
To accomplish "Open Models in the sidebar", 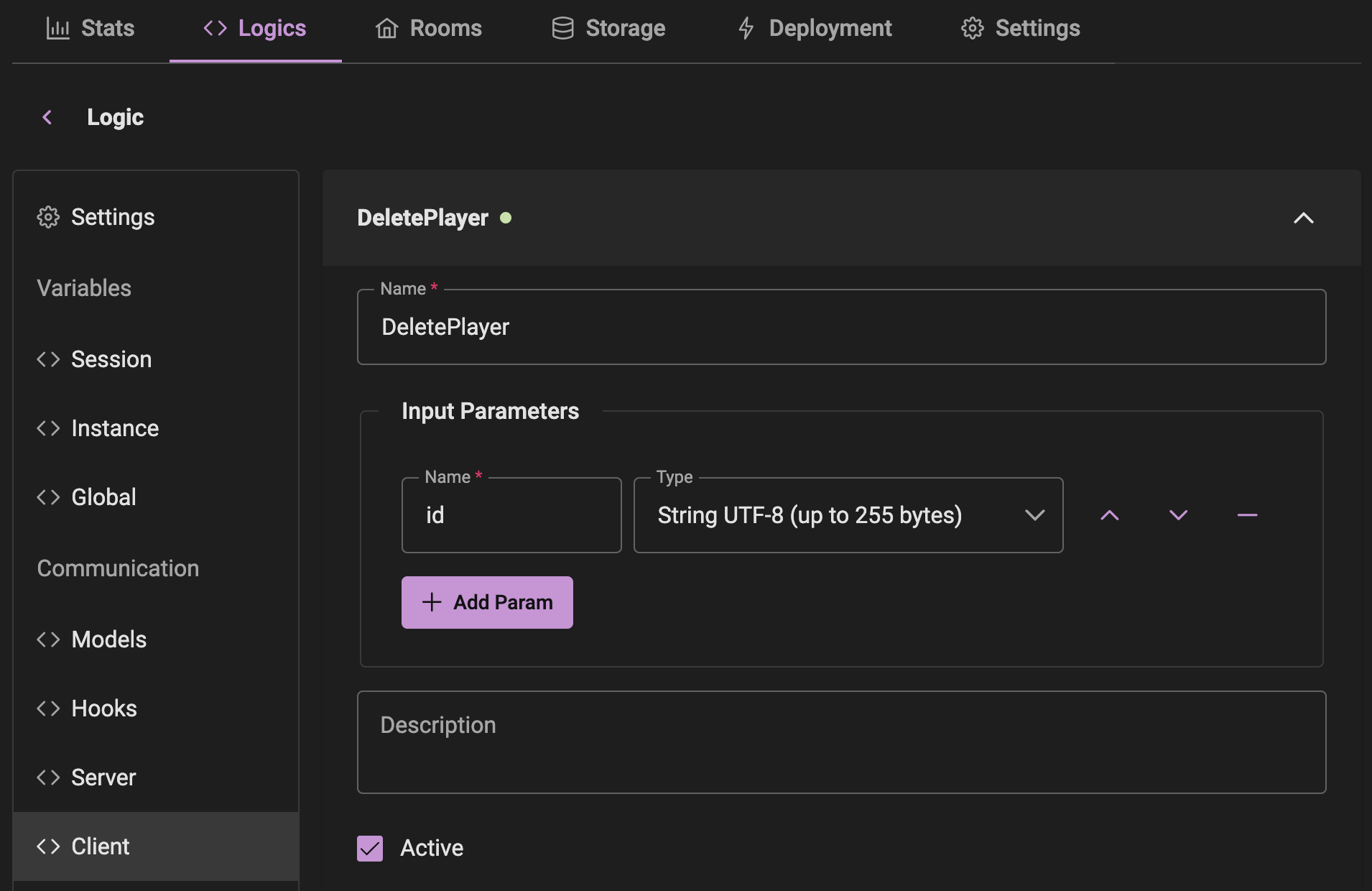I will click(156, 640).
